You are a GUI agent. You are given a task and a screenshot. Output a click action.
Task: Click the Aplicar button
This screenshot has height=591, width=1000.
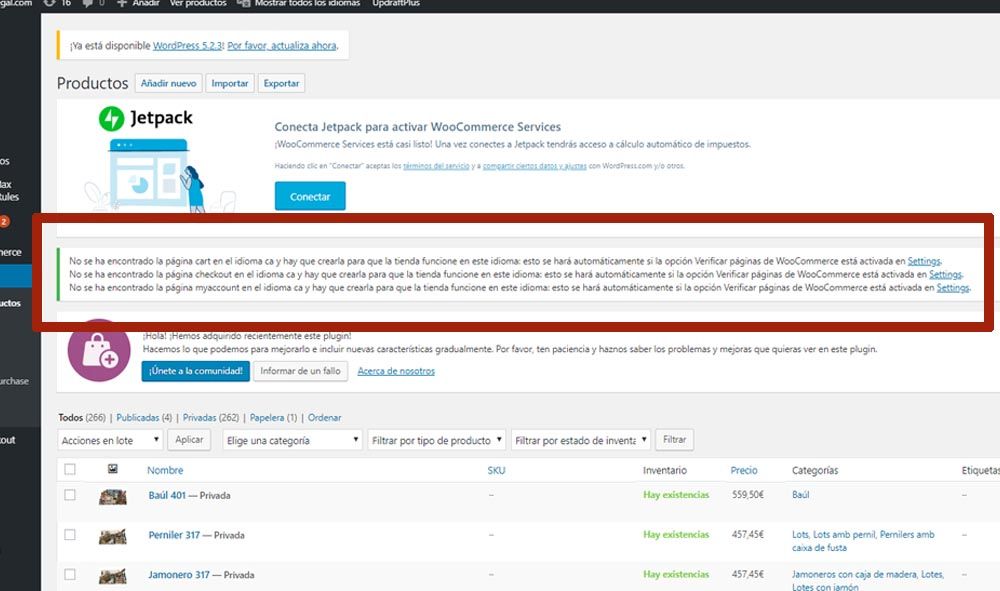[189, 440]
